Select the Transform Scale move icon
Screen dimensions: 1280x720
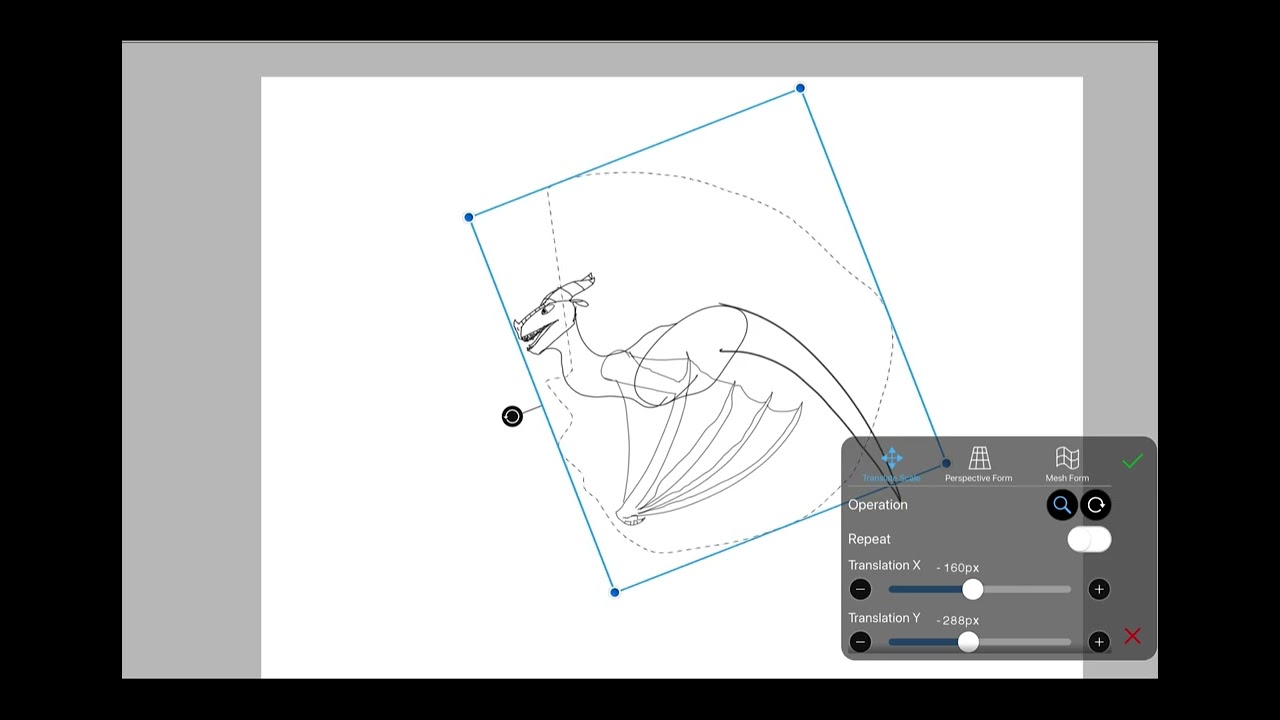[x=891, y=459]
